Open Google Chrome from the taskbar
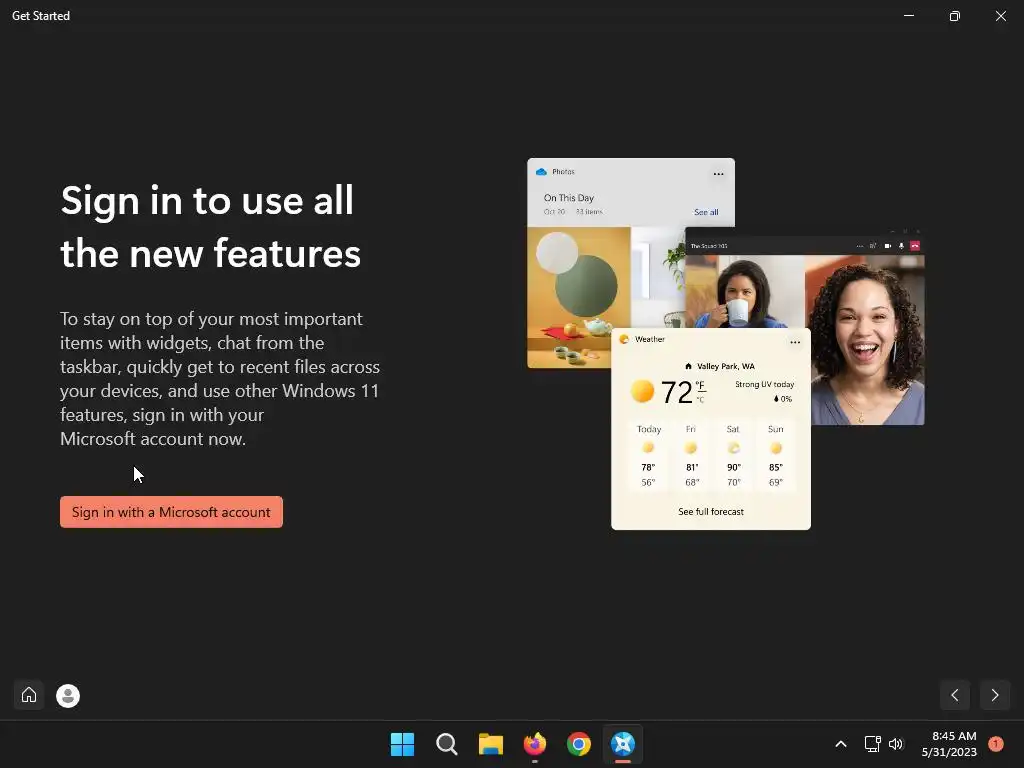Image resolution: width=1024 pixels, height=768 pixels. pyautogui.click(x=579, y=744)
